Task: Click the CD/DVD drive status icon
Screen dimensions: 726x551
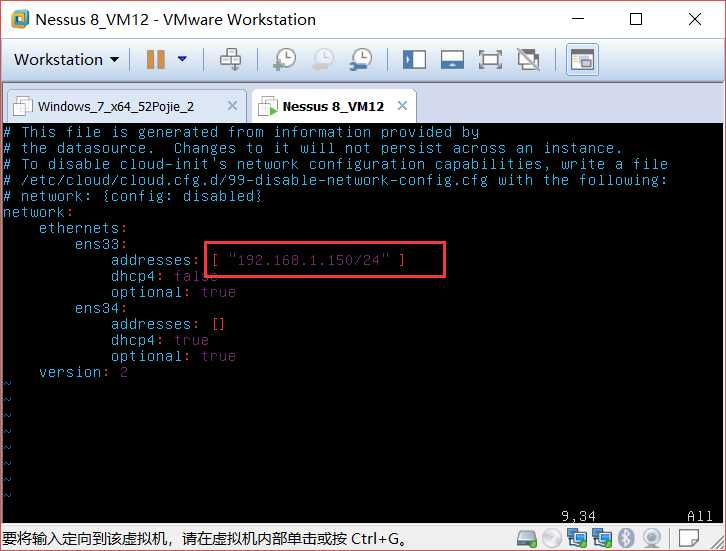Action: click(551, 538)
